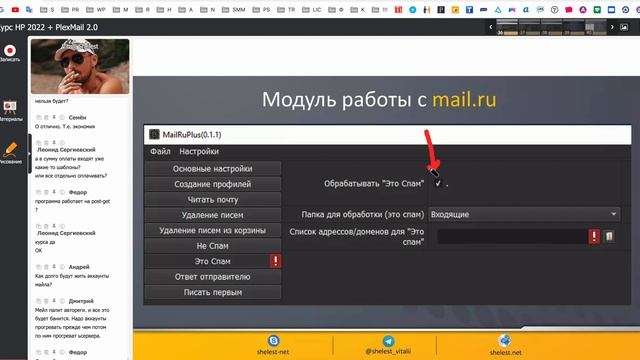
Task: Toggle the Обрабатывать "Это Спам" checkbox
Action: (x=438, y=184)
